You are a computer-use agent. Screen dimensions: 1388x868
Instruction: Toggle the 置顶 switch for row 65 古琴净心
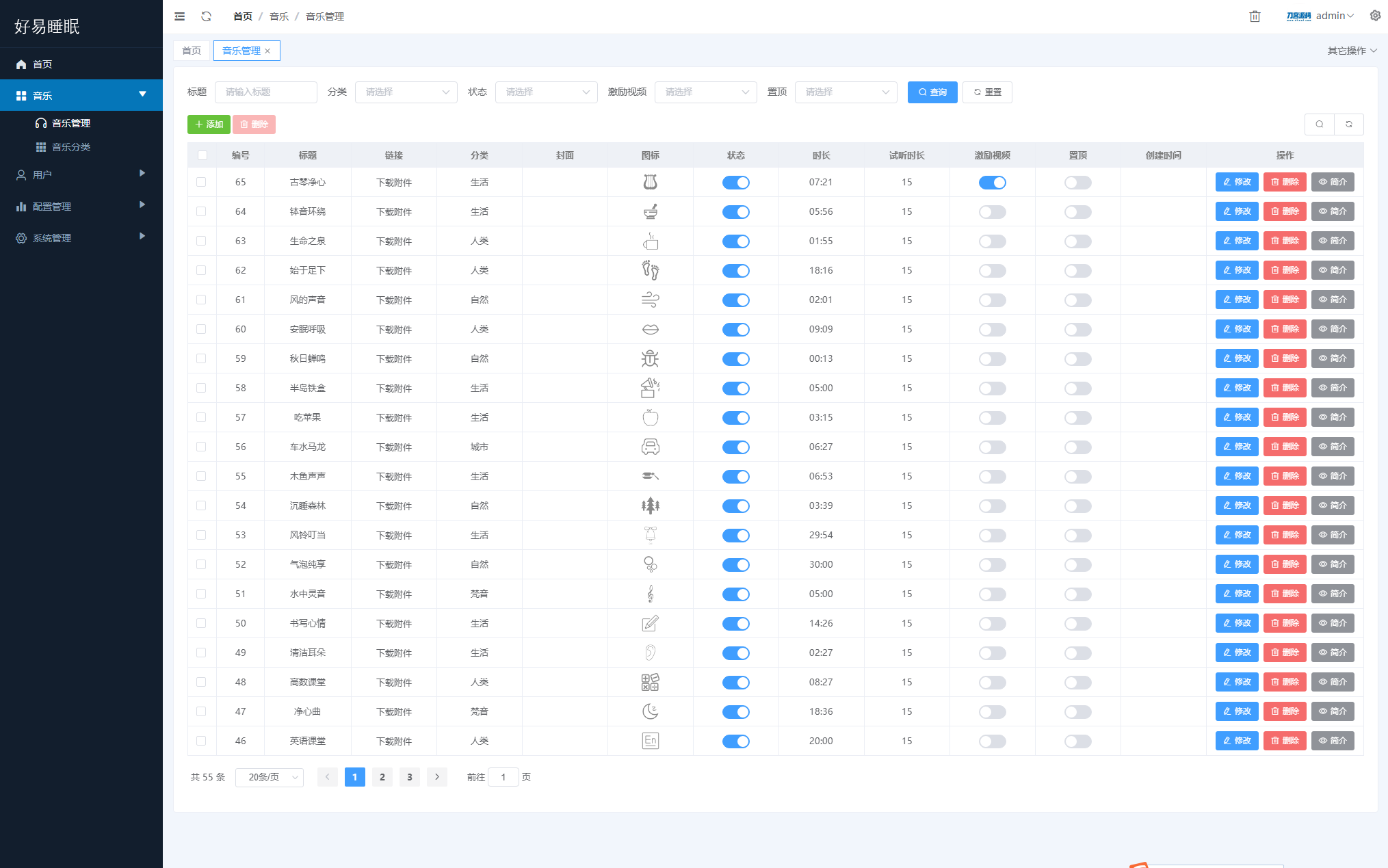coord(1078,182)
